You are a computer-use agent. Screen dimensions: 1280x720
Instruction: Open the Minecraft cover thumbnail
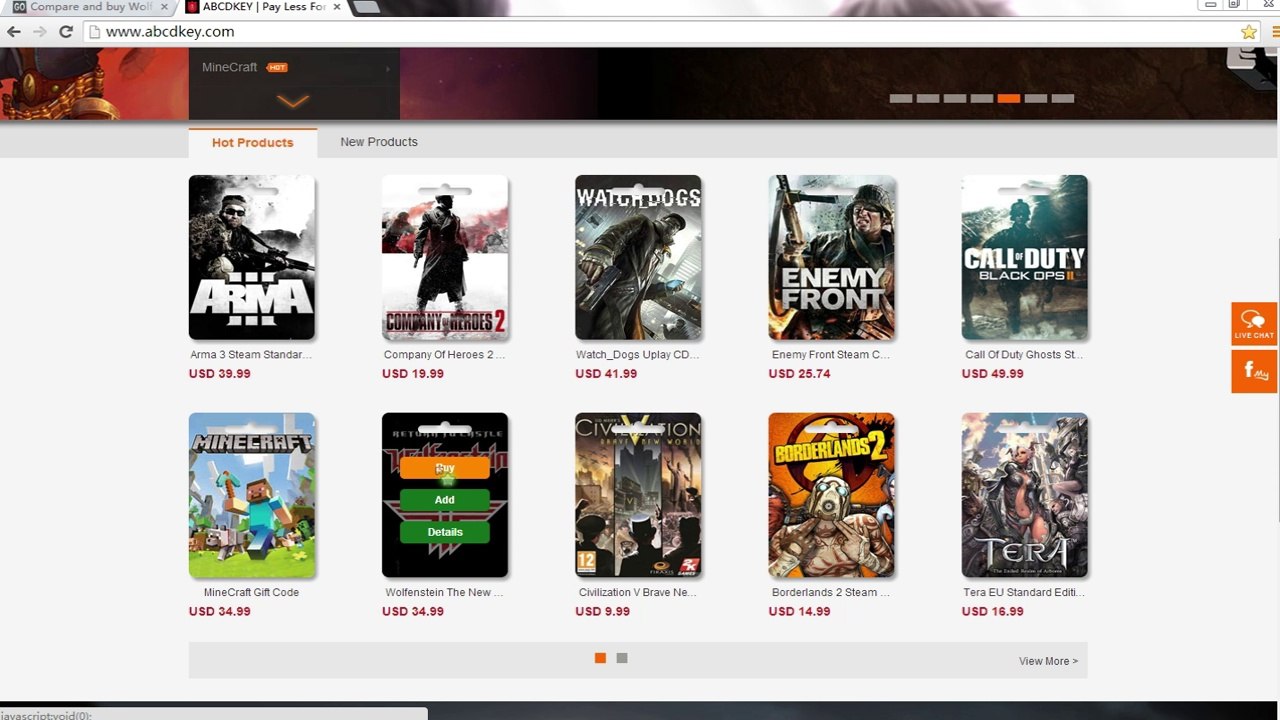click(252, 495)
